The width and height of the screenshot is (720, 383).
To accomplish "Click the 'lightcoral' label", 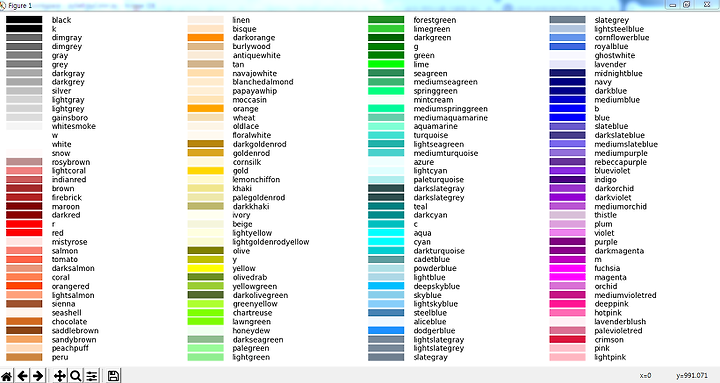I will click(x=68, y=171).
